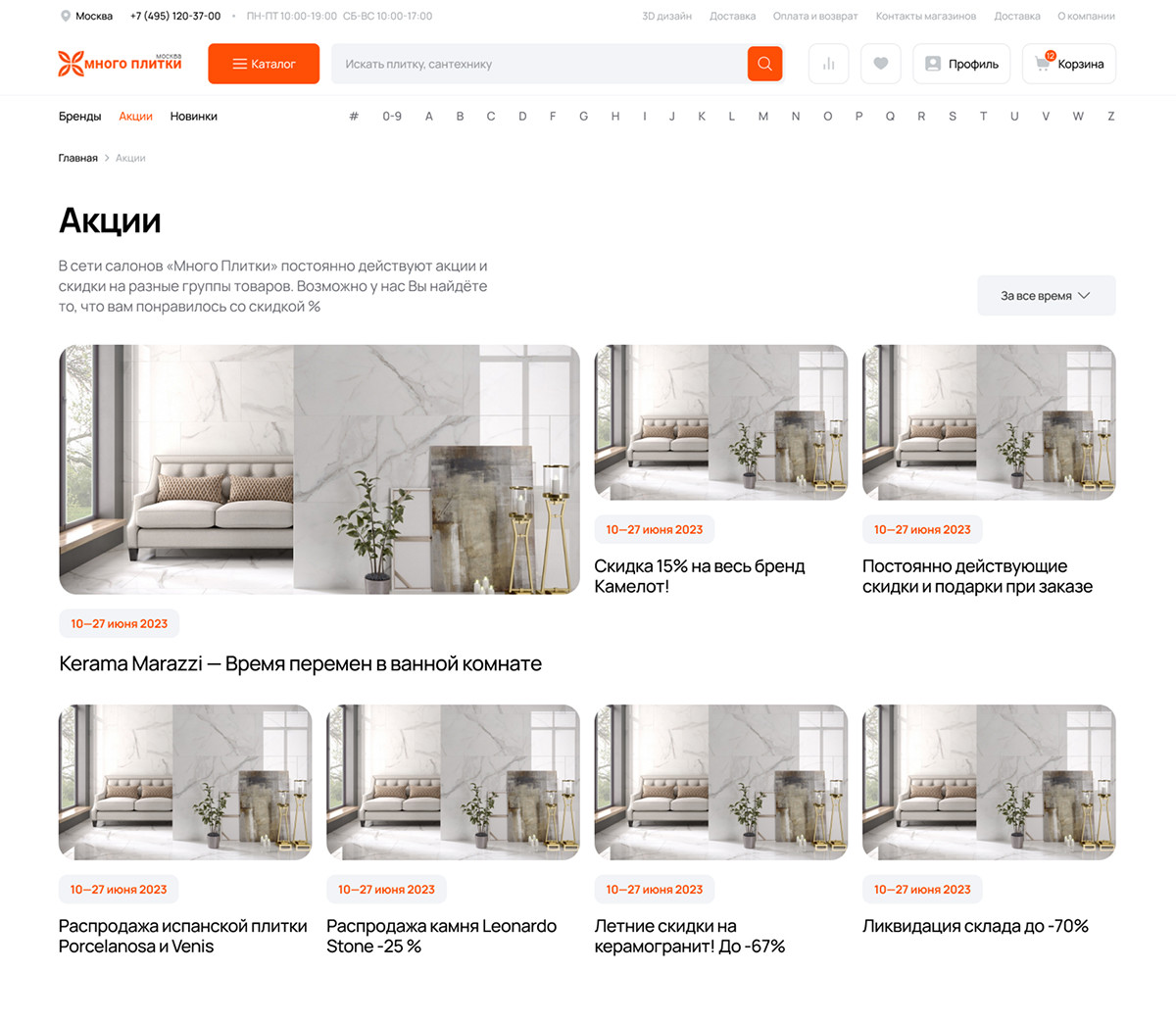Filter brands by letter A

(428, 117)
